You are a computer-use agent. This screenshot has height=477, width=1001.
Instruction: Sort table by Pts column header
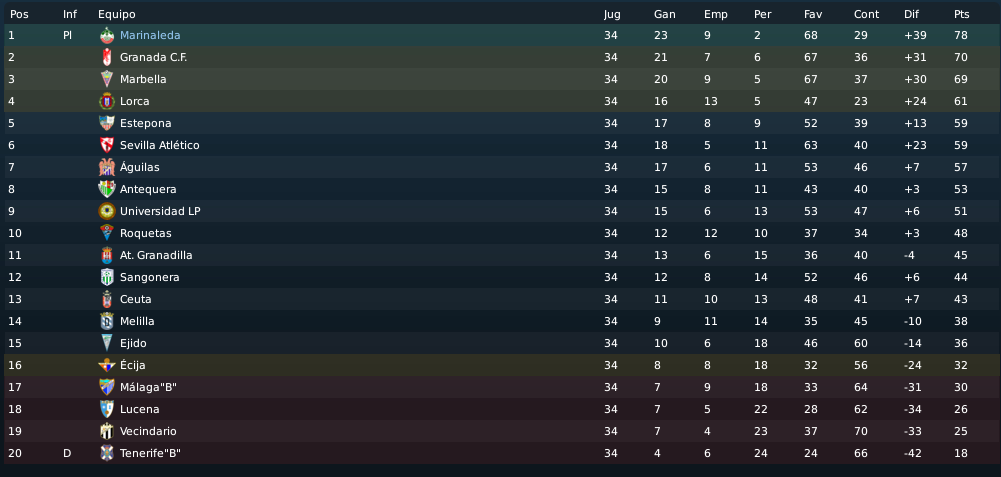pyautogui.click(x=962, y=14)
